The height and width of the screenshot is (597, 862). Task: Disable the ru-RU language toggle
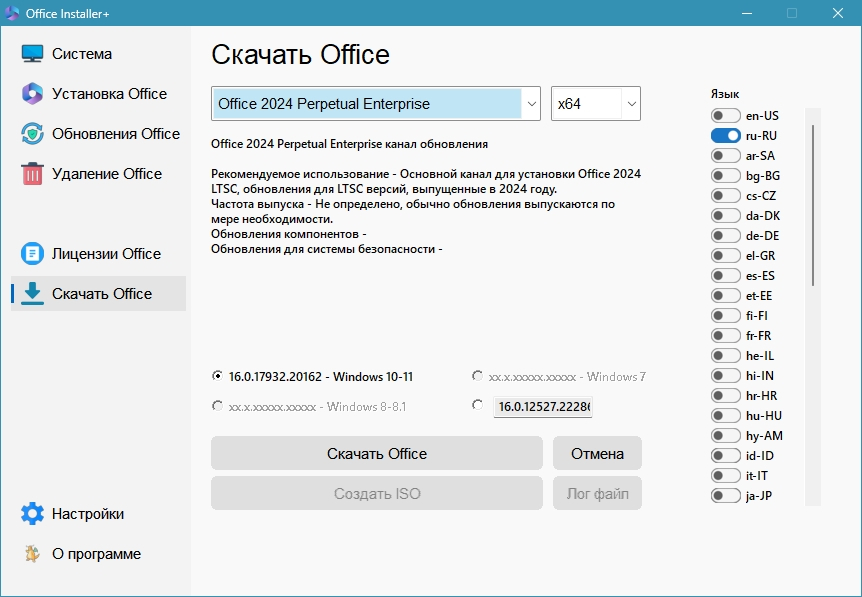[725, 136]
